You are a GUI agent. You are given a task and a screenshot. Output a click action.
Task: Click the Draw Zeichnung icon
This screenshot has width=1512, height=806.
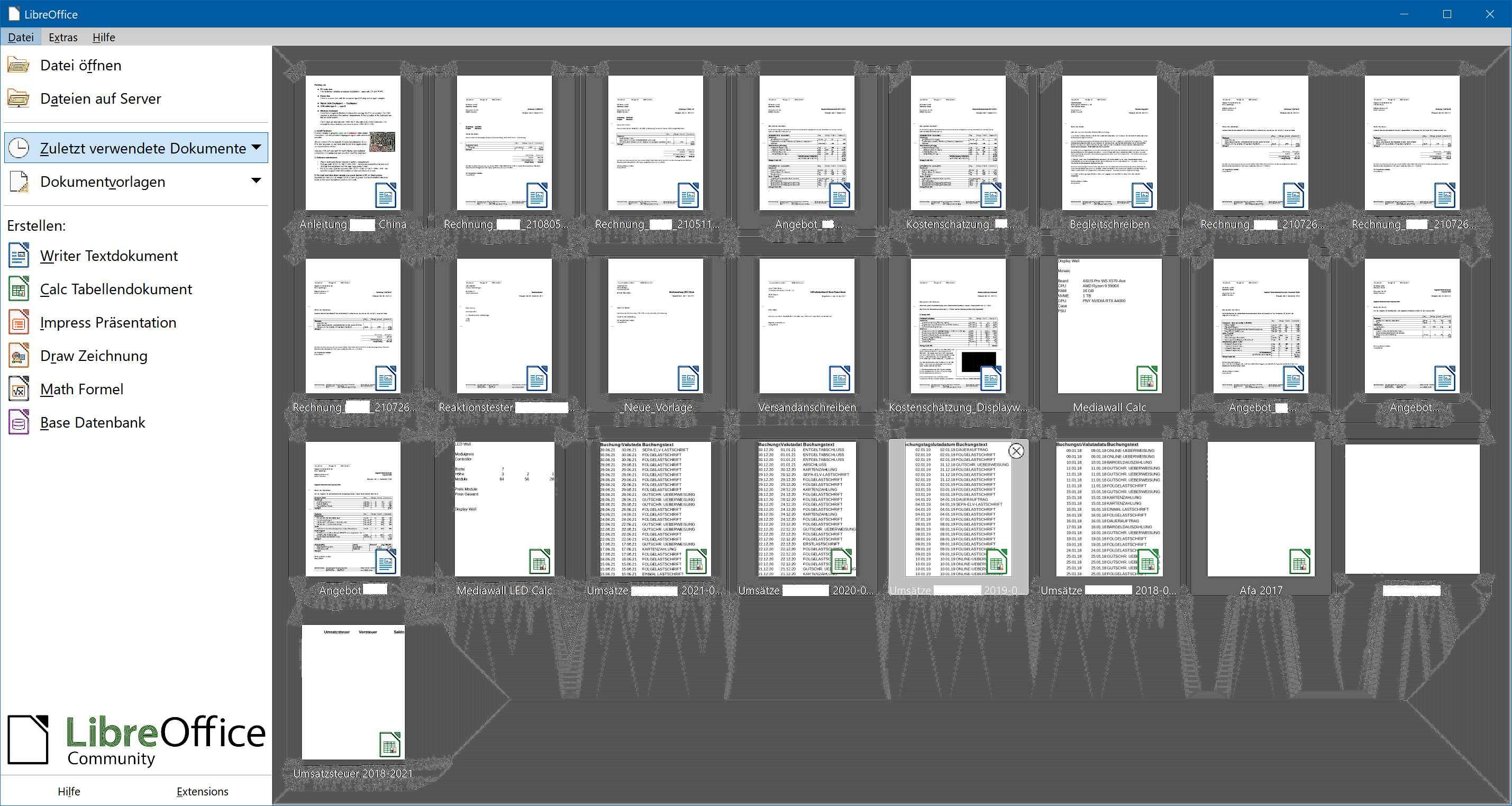[19, 356]
